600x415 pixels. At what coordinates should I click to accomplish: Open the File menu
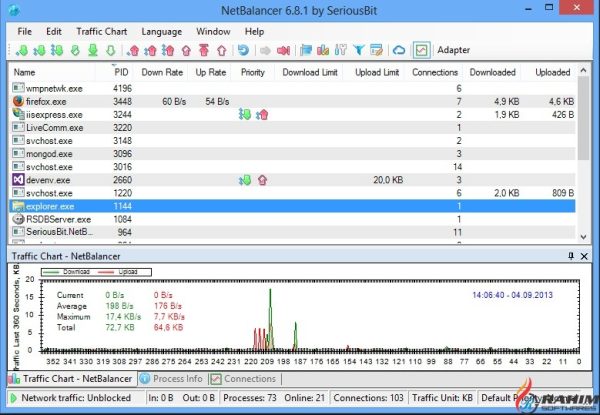(24, 32)
